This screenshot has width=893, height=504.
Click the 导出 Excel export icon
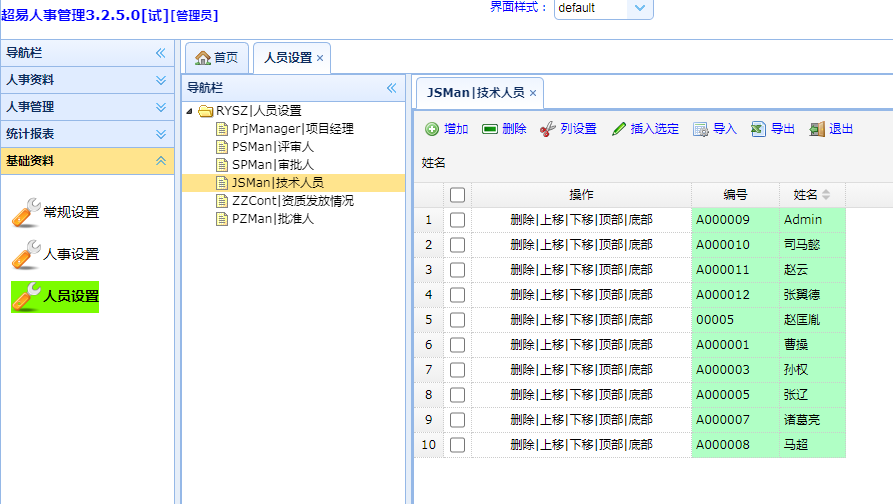click(x=758, y=129)
